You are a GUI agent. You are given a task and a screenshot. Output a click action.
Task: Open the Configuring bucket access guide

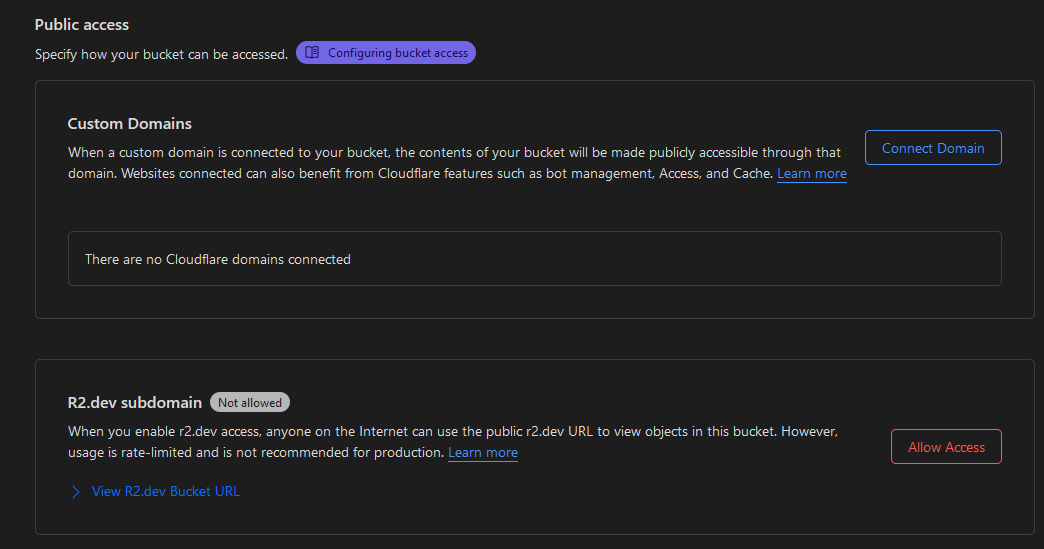pos(397,53)
